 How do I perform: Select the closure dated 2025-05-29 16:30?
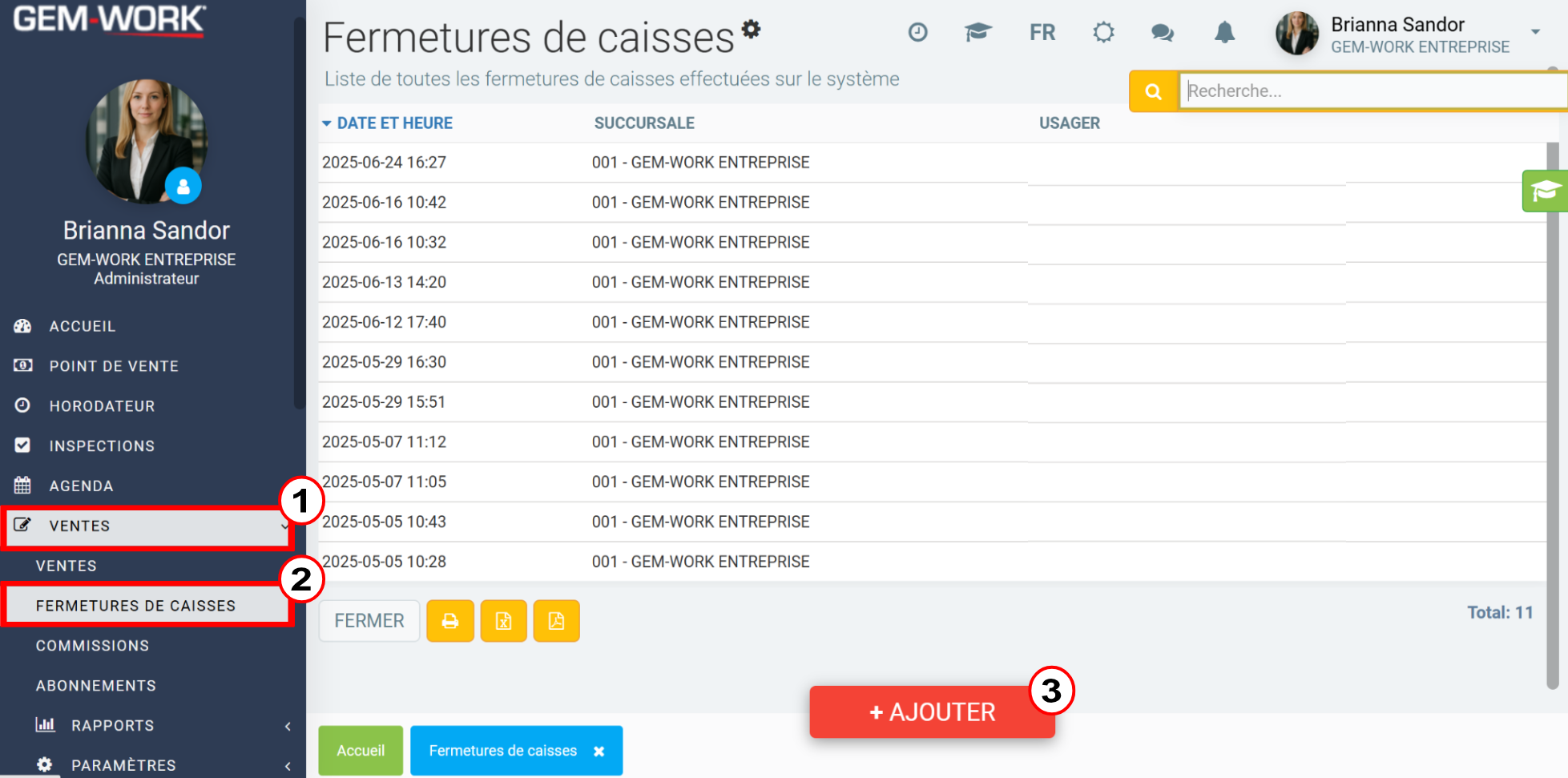(932, 362)
